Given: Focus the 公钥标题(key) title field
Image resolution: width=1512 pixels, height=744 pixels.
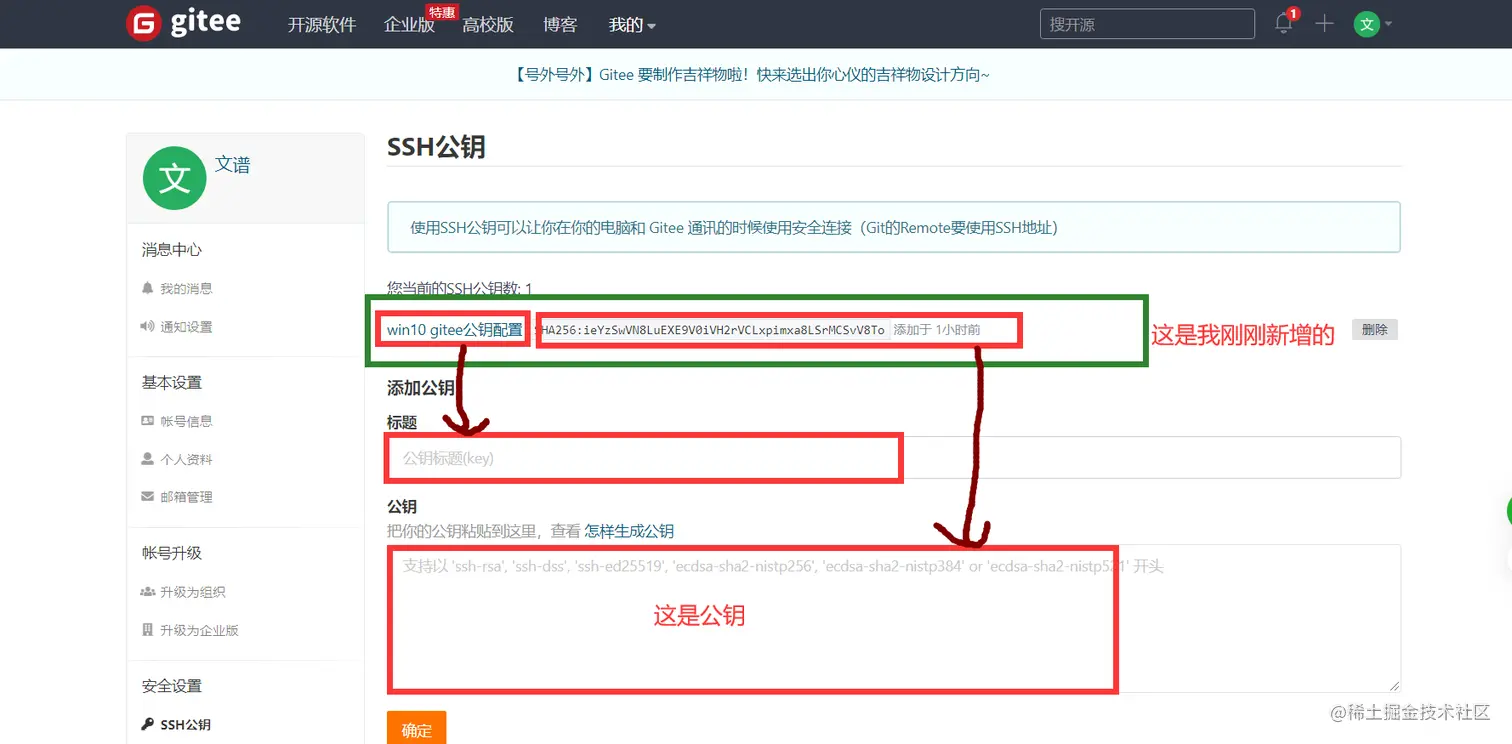Looking at the screenshot, I should 894,458.
